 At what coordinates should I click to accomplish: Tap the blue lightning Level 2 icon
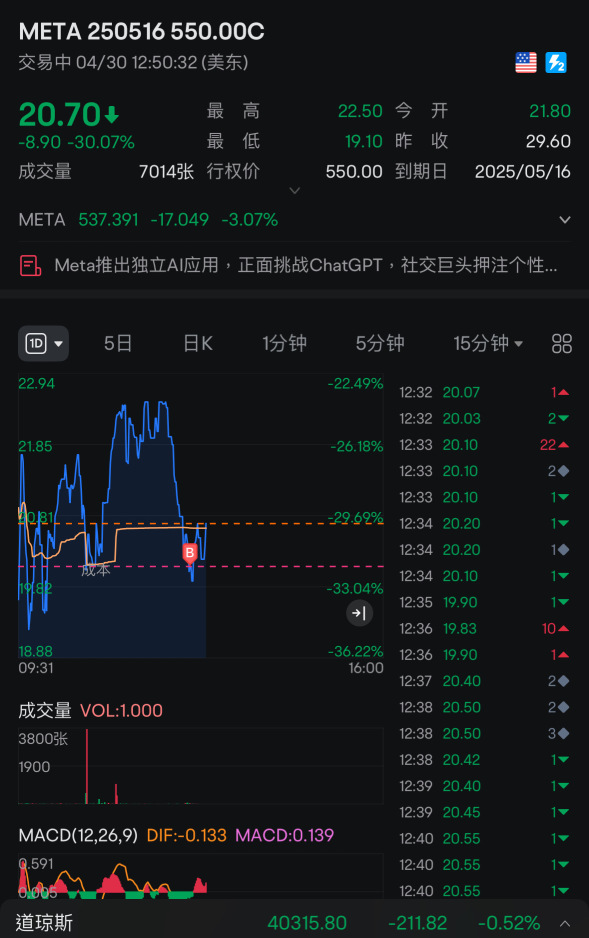tap(556, 62)
